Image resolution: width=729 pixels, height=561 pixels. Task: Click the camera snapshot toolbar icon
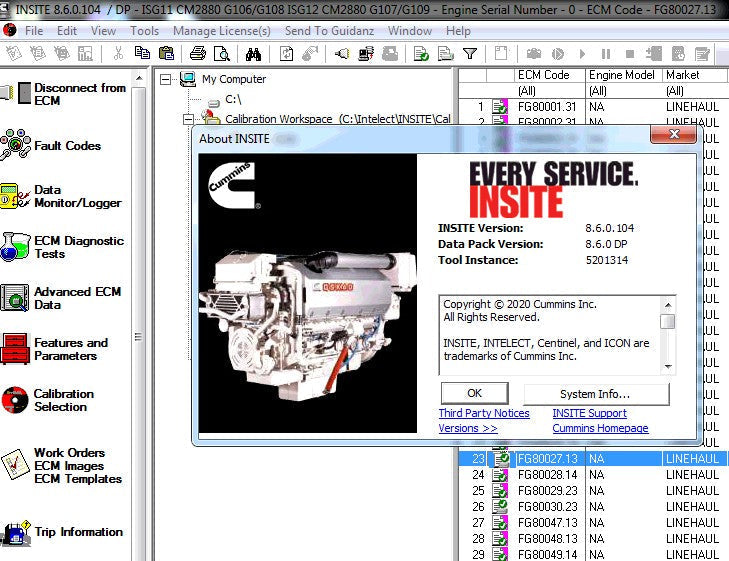coord(534,54)
